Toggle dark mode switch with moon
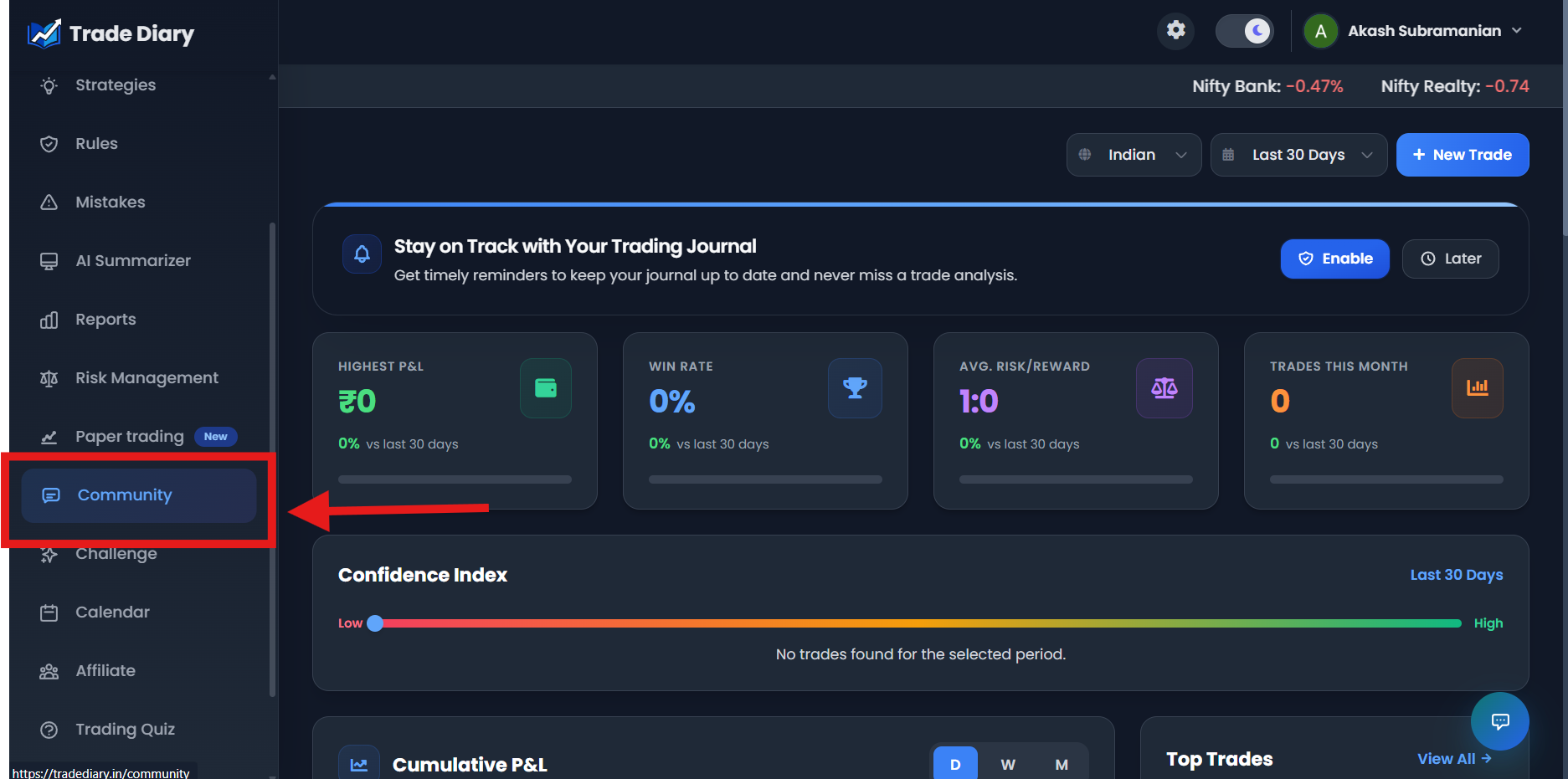1568x779 pixels. (x=1245, y=31)
